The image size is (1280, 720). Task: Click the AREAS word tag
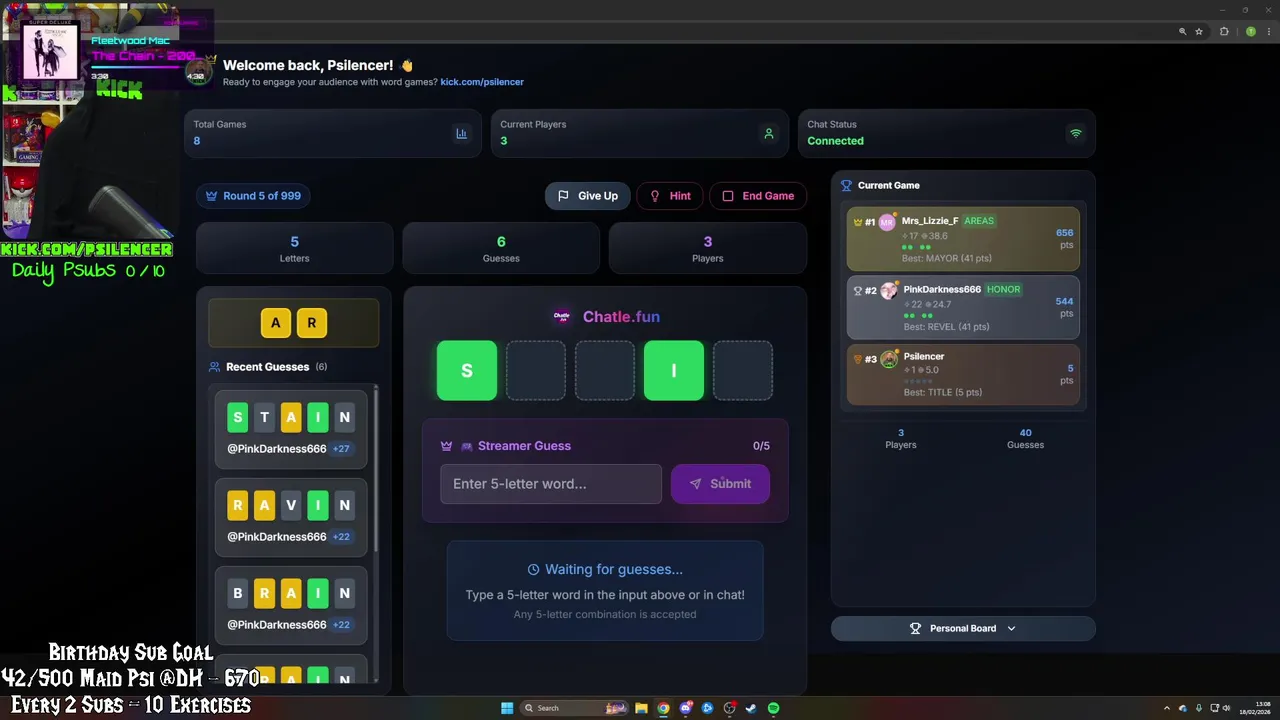point(979,221)
